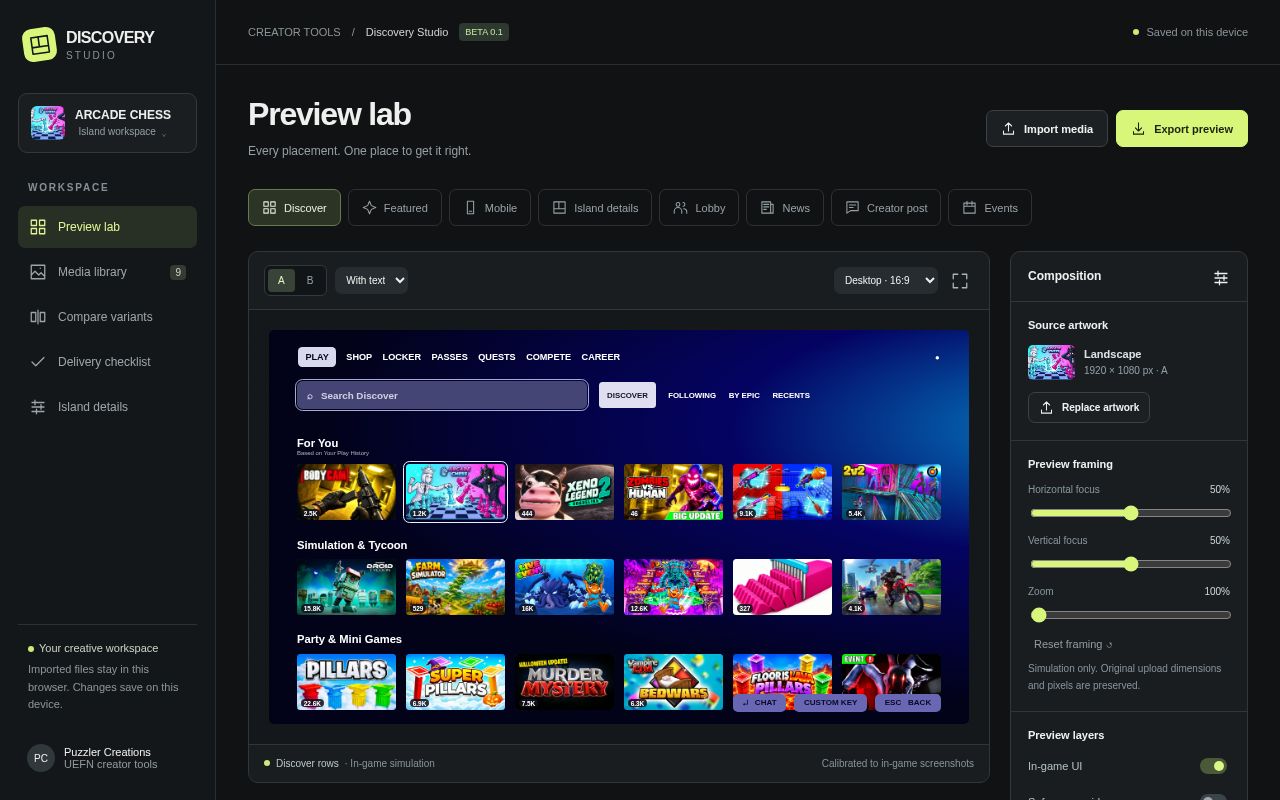The width and height of the screenshot is (1280, 800).
Task: Click the Import media button
Action: point(1047,129)
